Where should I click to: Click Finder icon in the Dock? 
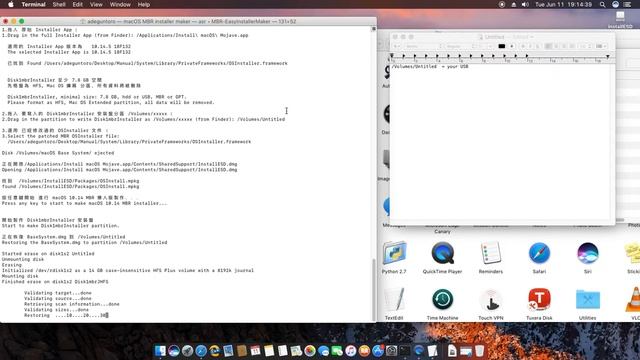point(160,351)
